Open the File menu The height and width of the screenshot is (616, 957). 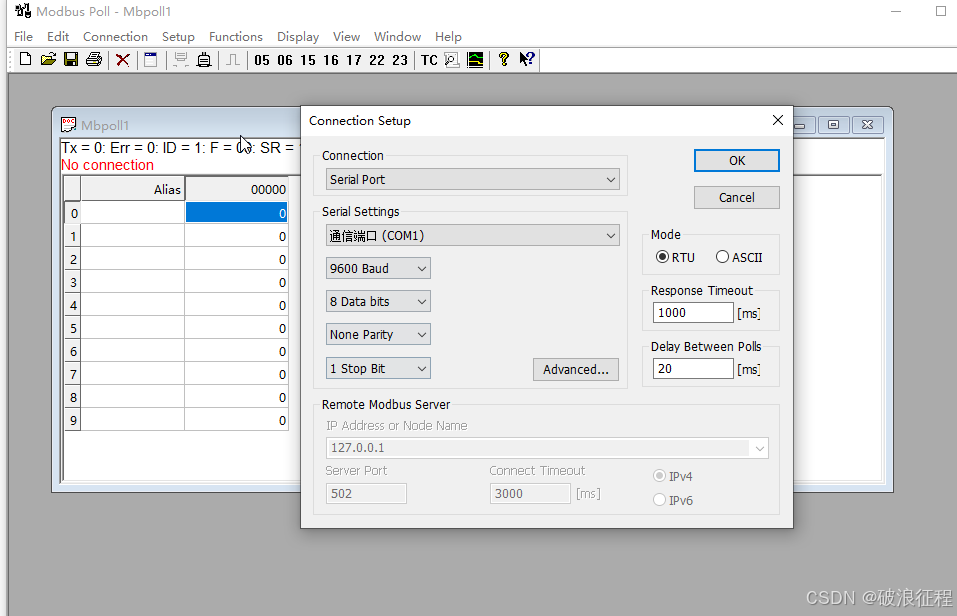pyautogui.click(x=23, y=37)
